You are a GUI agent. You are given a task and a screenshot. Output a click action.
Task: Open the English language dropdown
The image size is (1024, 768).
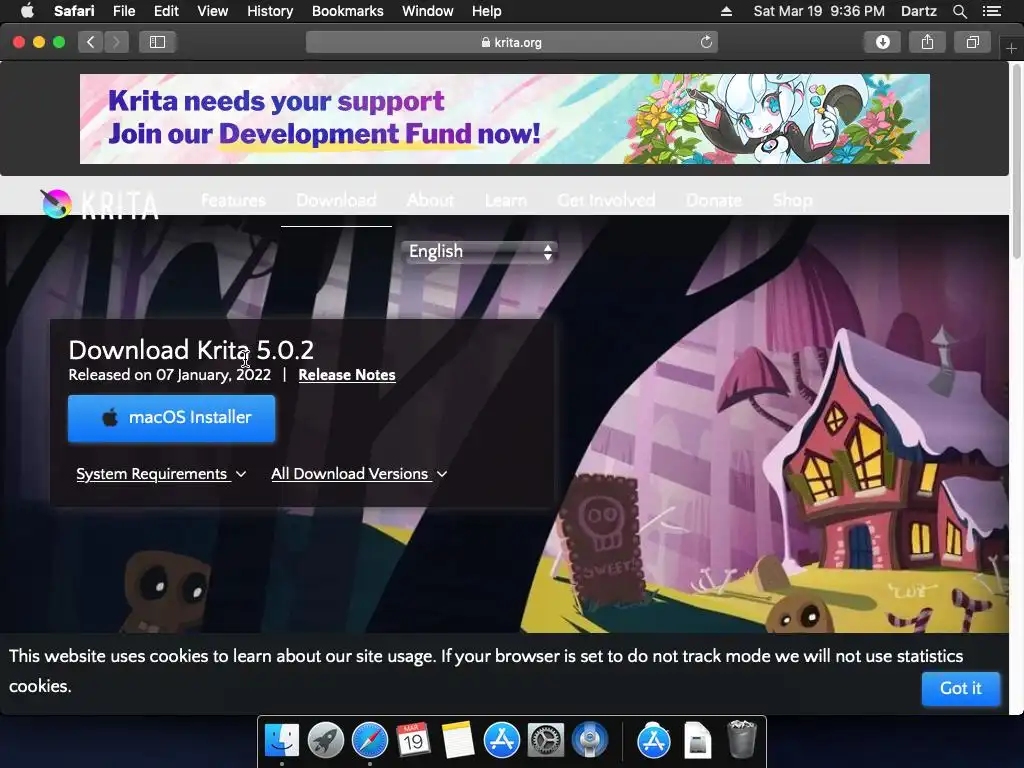479,251
